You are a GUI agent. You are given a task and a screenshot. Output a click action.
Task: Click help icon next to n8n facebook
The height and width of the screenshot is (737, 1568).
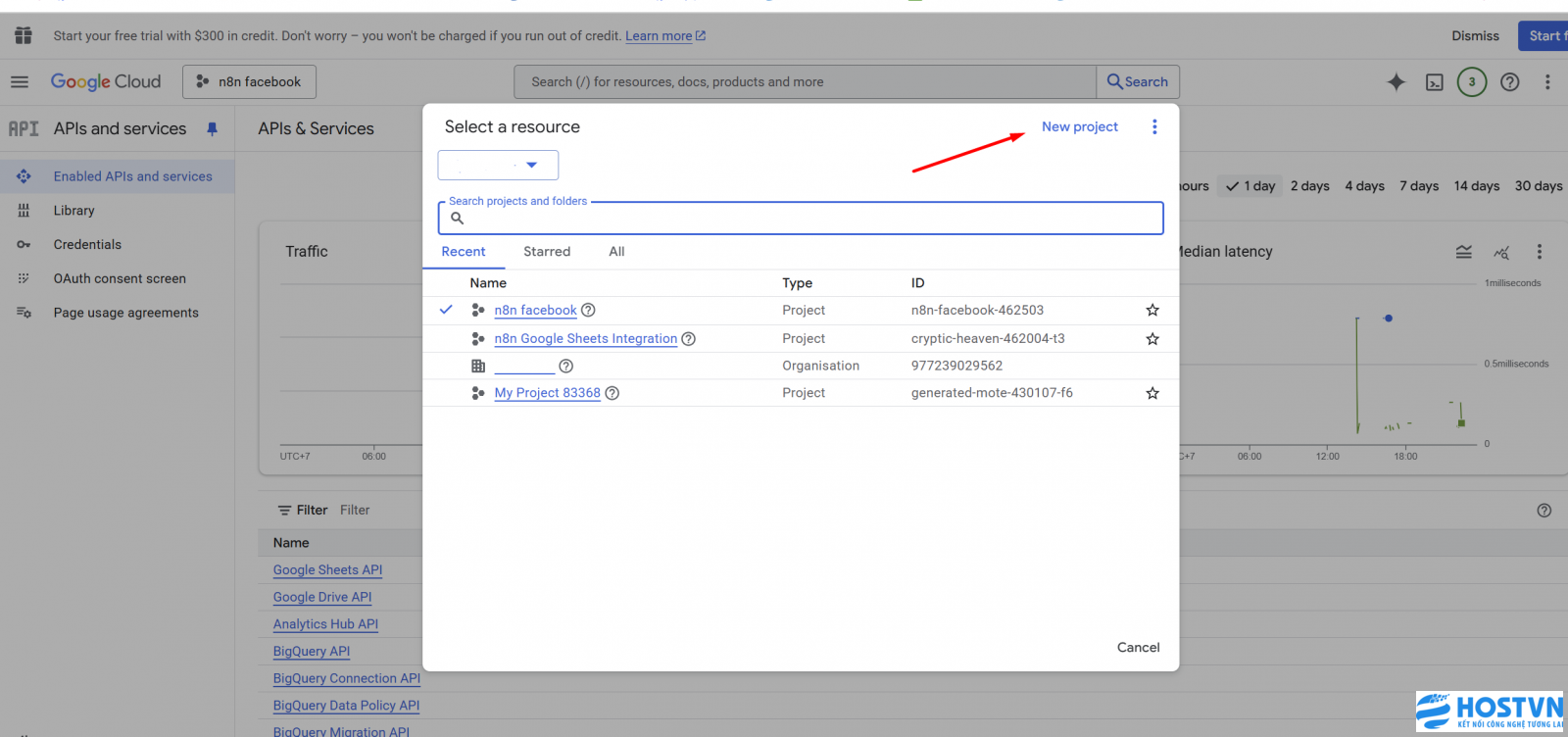588,310
